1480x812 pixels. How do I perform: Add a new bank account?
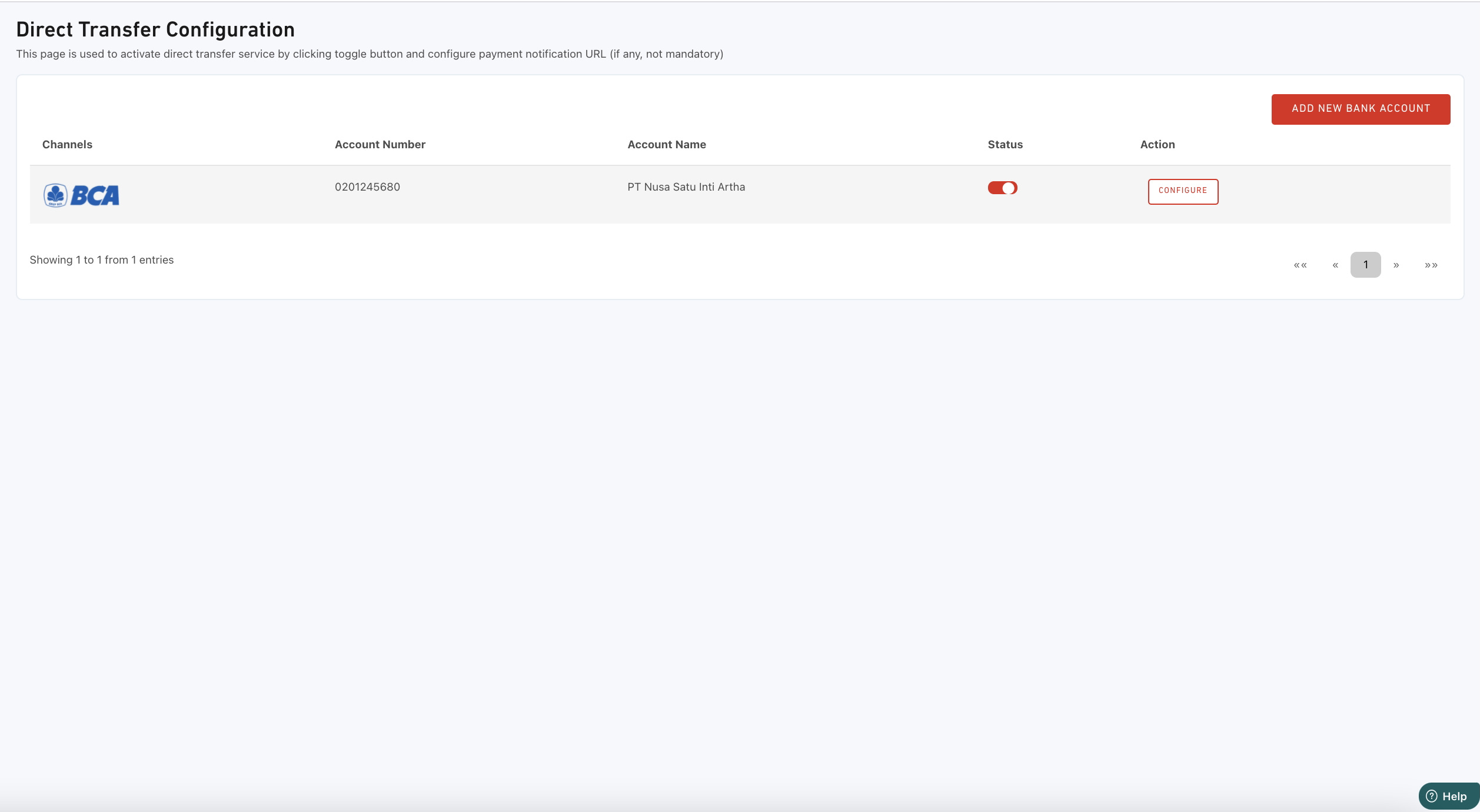click(x=1361, y=109)
